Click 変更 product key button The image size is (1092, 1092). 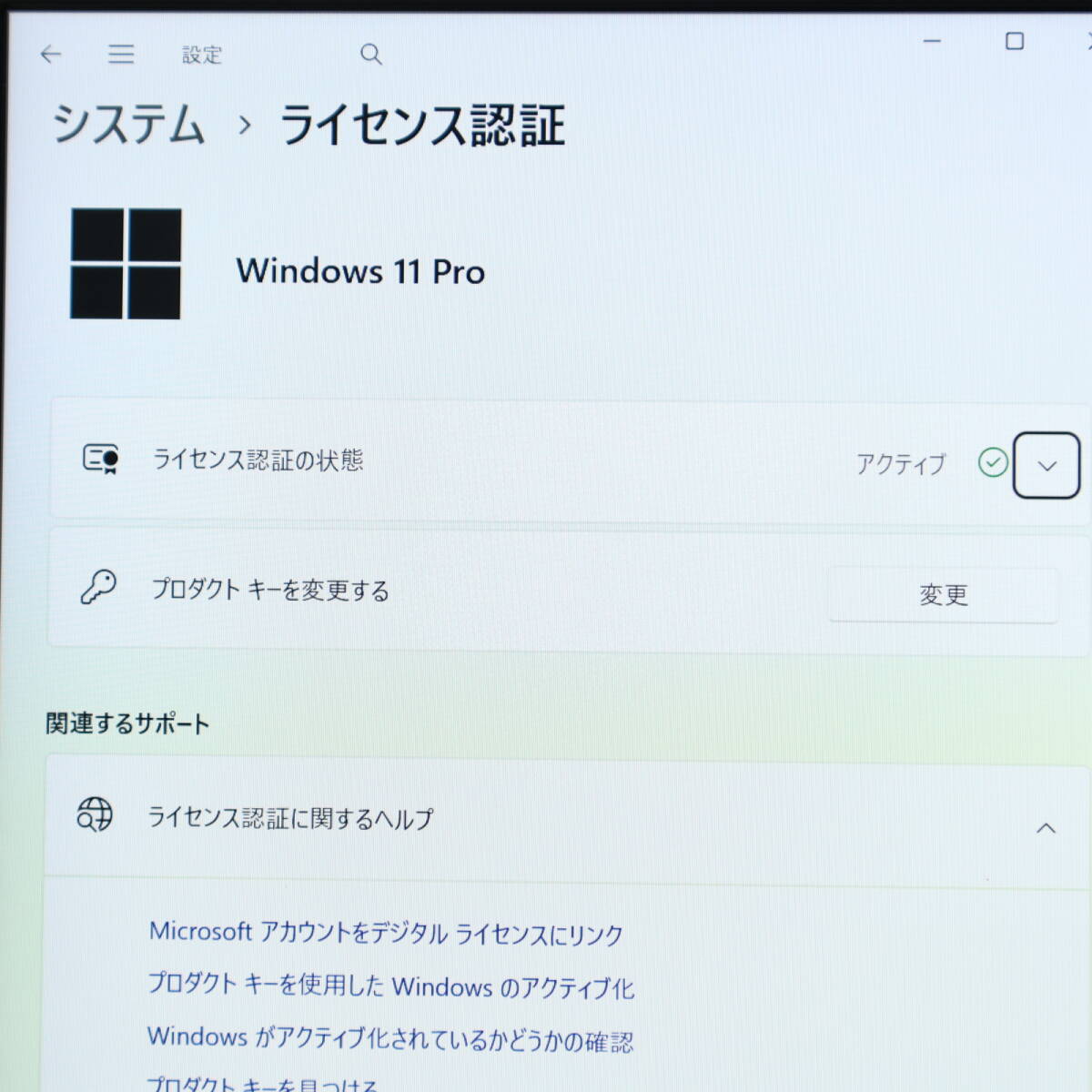click(x=943, y=595)
